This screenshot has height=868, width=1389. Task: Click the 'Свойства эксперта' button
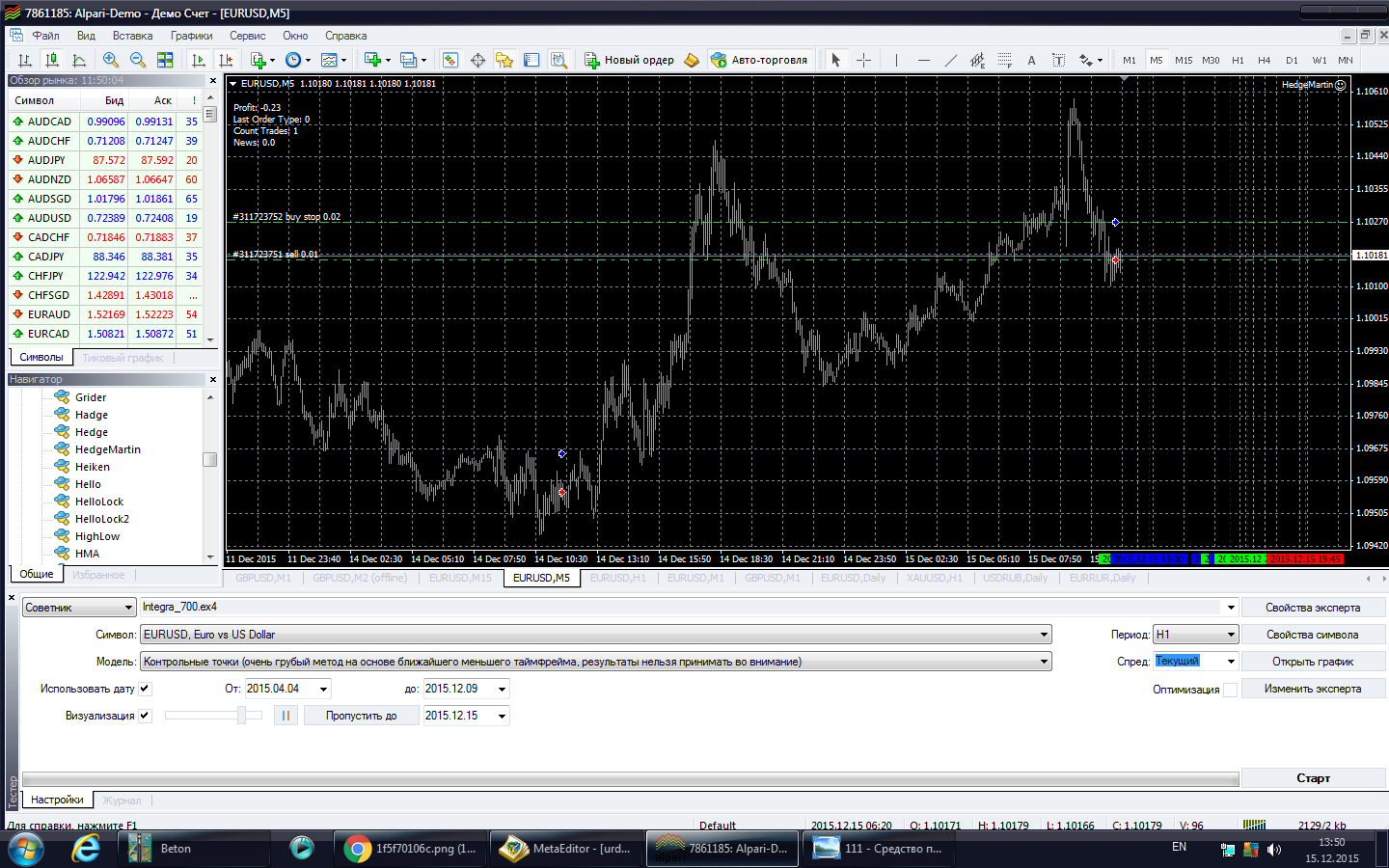1313,608
